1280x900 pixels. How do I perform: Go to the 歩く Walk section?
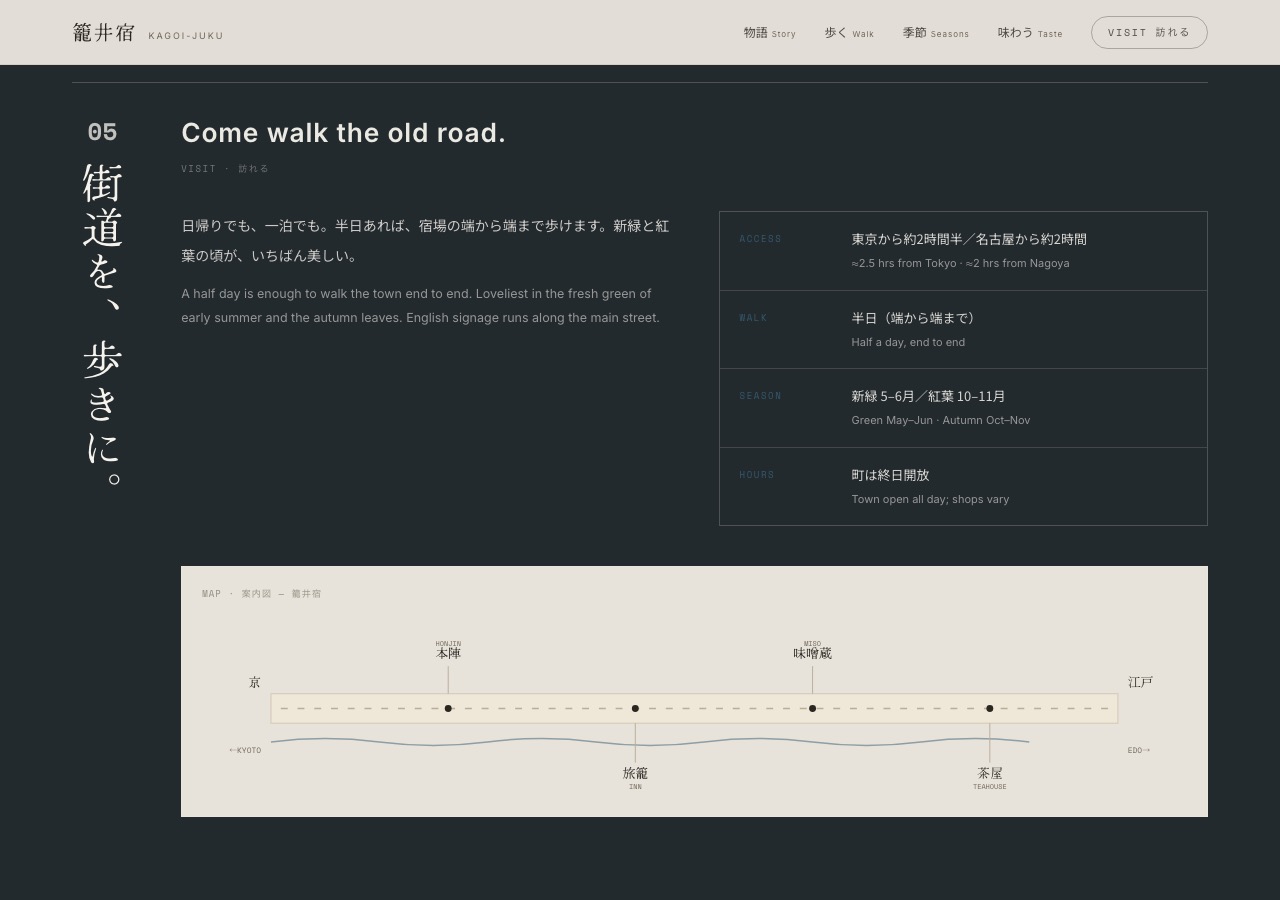coord(849,33)
